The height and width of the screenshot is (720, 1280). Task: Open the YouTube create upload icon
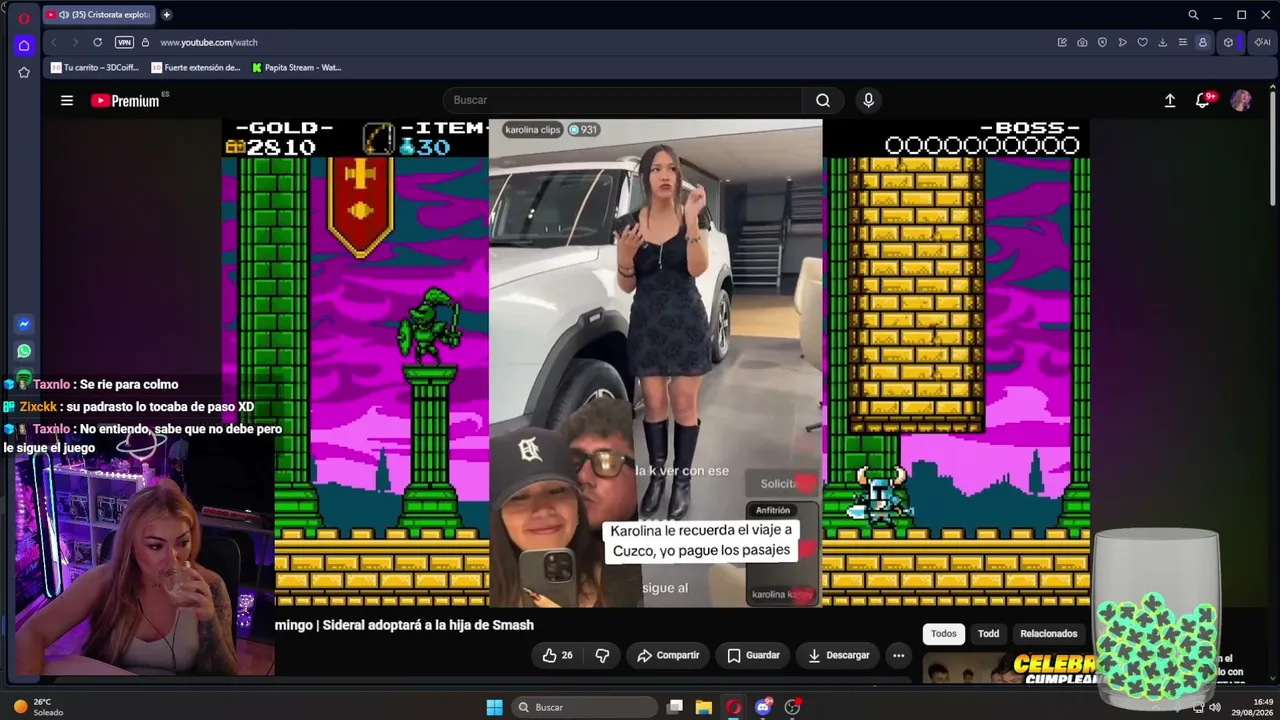pos(1170,100)
